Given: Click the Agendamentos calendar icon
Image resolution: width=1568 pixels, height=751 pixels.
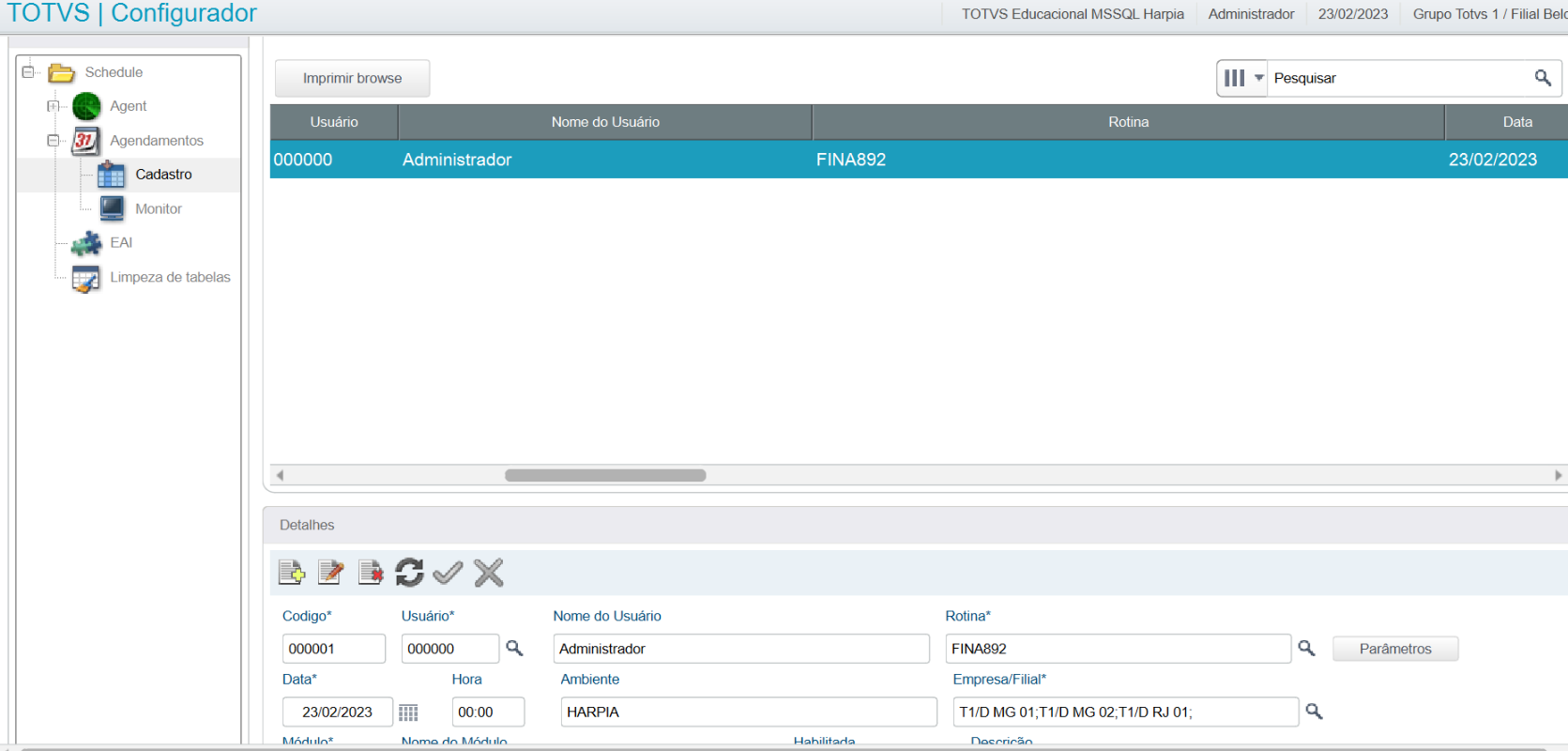Looking at the screenshot, I should (86, 141).
